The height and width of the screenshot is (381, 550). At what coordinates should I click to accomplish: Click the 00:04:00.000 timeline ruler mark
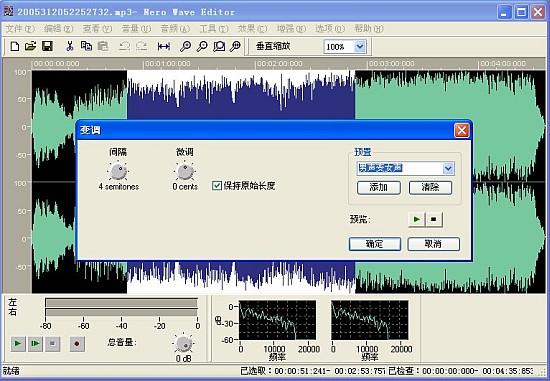(x=503, y=64)
